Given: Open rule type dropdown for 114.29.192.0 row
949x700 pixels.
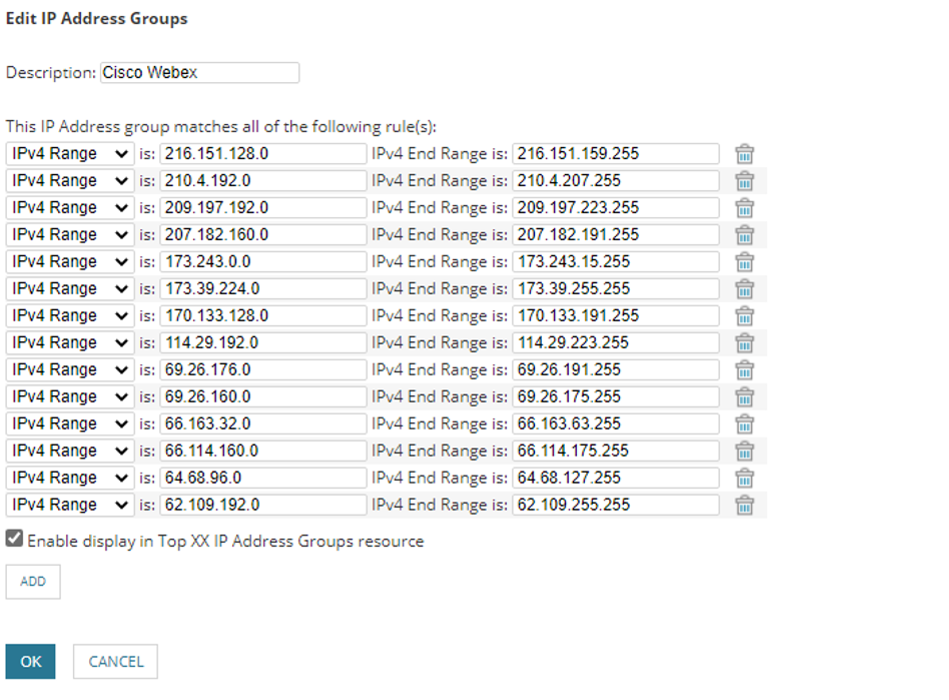Looking at the screenshot, I should pyautogui.click(x=70, y=342).
